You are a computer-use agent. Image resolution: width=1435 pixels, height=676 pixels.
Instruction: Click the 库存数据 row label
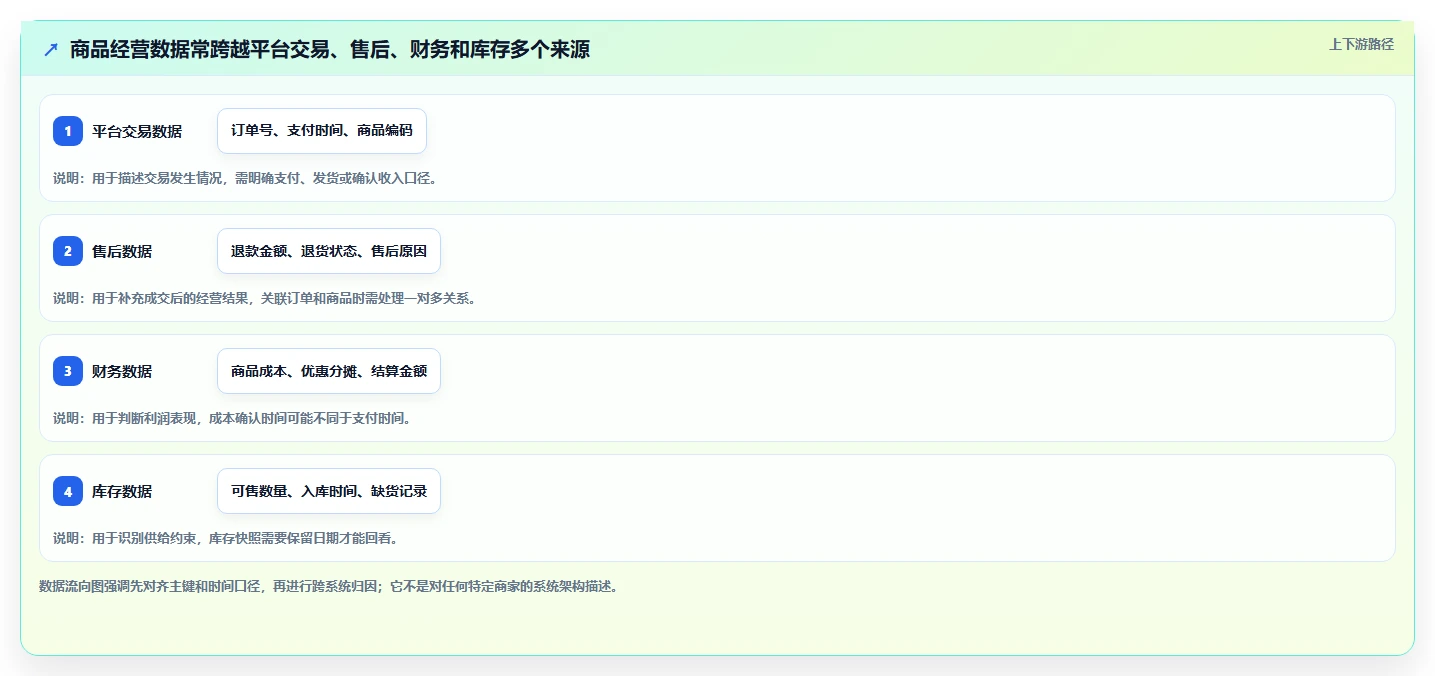(x=122, y=491)
